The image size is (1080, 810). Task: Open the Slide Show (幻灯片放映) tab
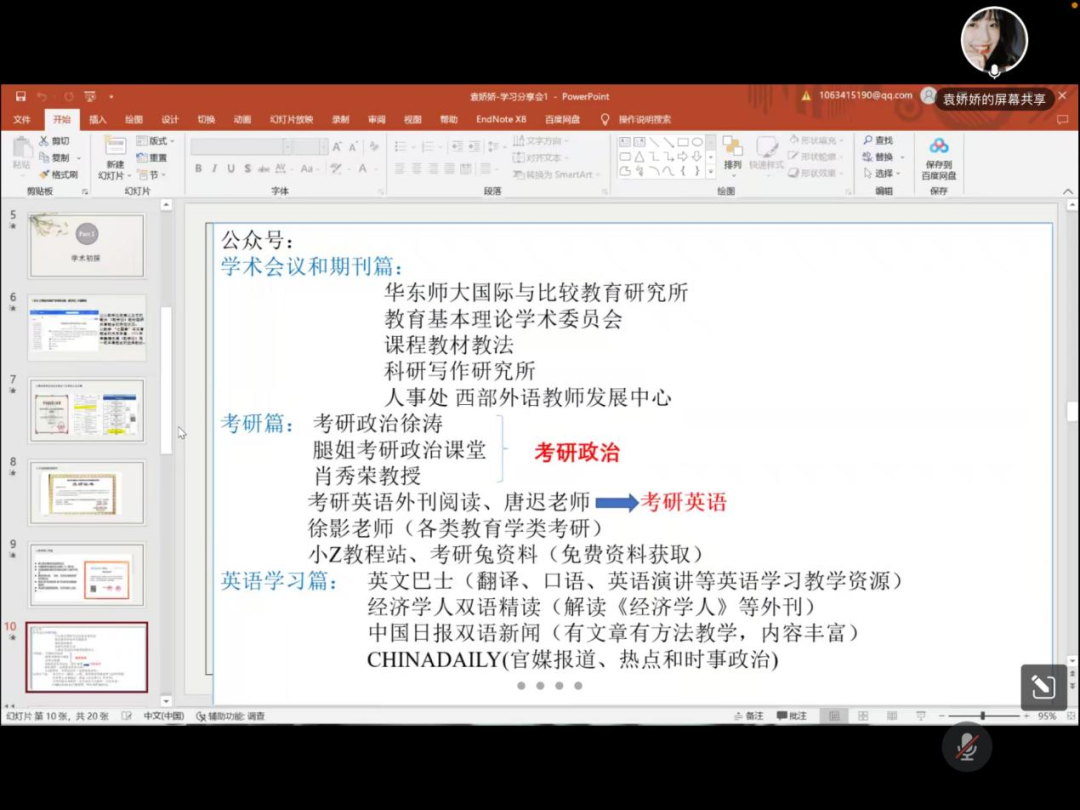[x=291, y=120]
